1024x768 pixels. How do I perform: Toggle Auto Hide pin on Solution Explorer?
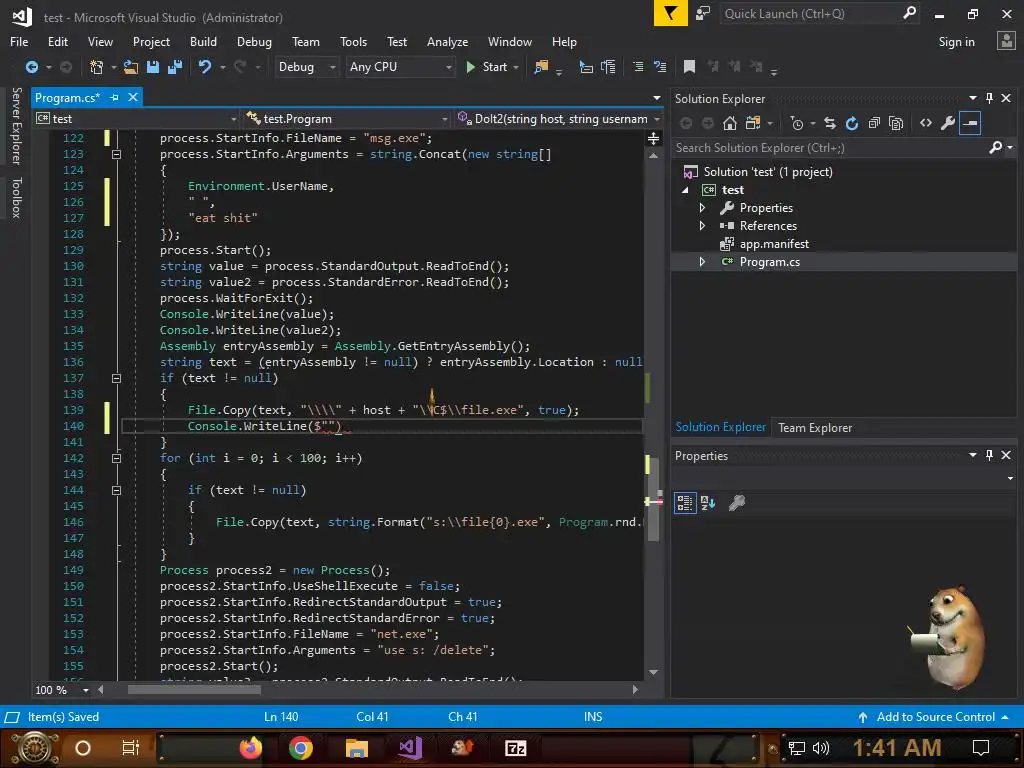[x=989, y=98]
